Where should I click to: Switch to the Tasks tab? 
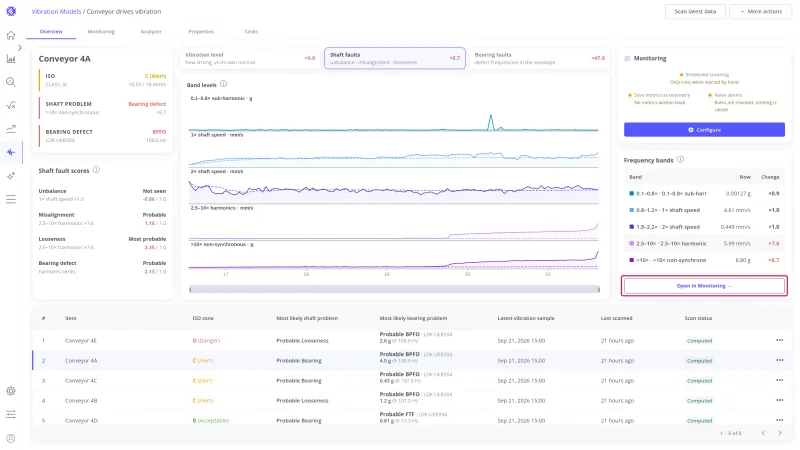click(x=251, y=32)
